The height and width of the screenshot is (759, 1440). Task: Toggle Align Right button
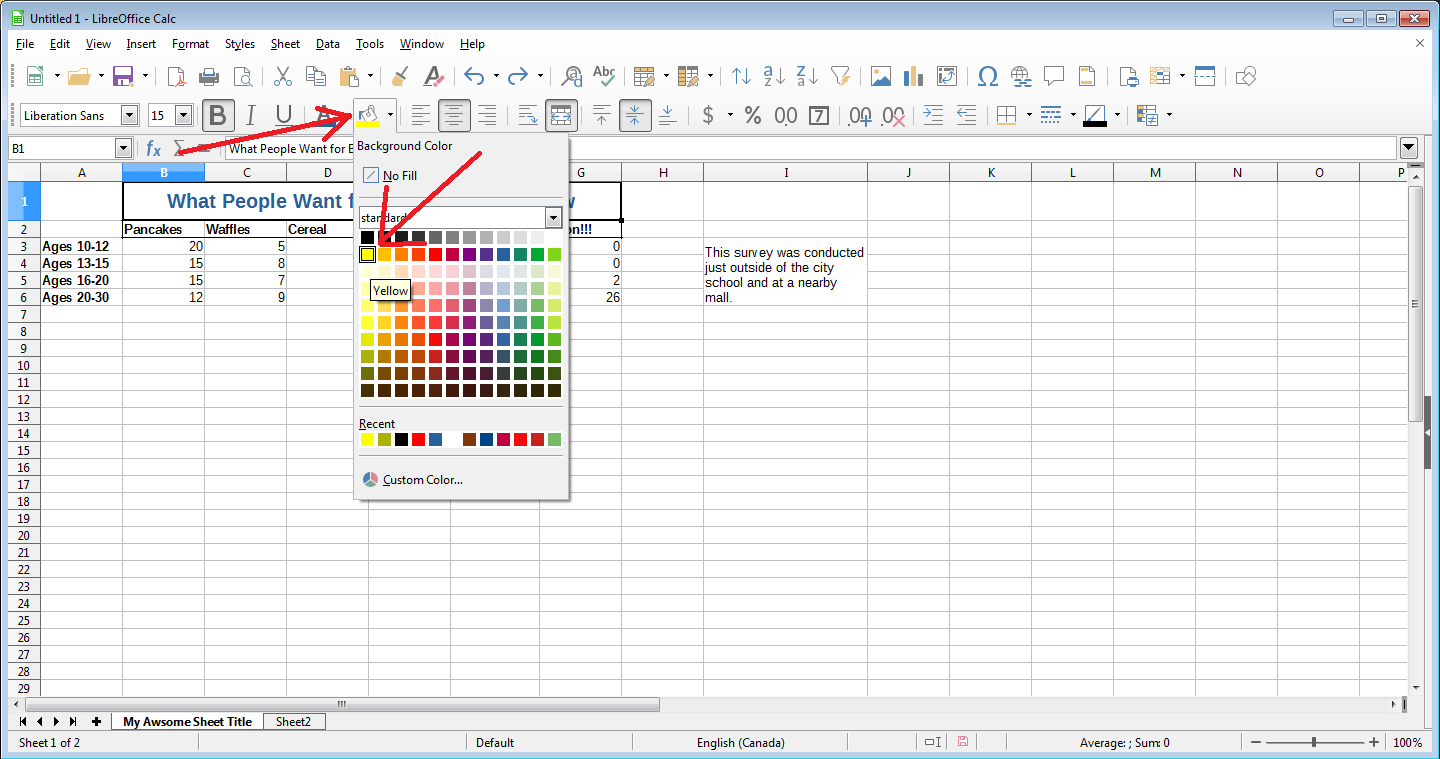487,116
